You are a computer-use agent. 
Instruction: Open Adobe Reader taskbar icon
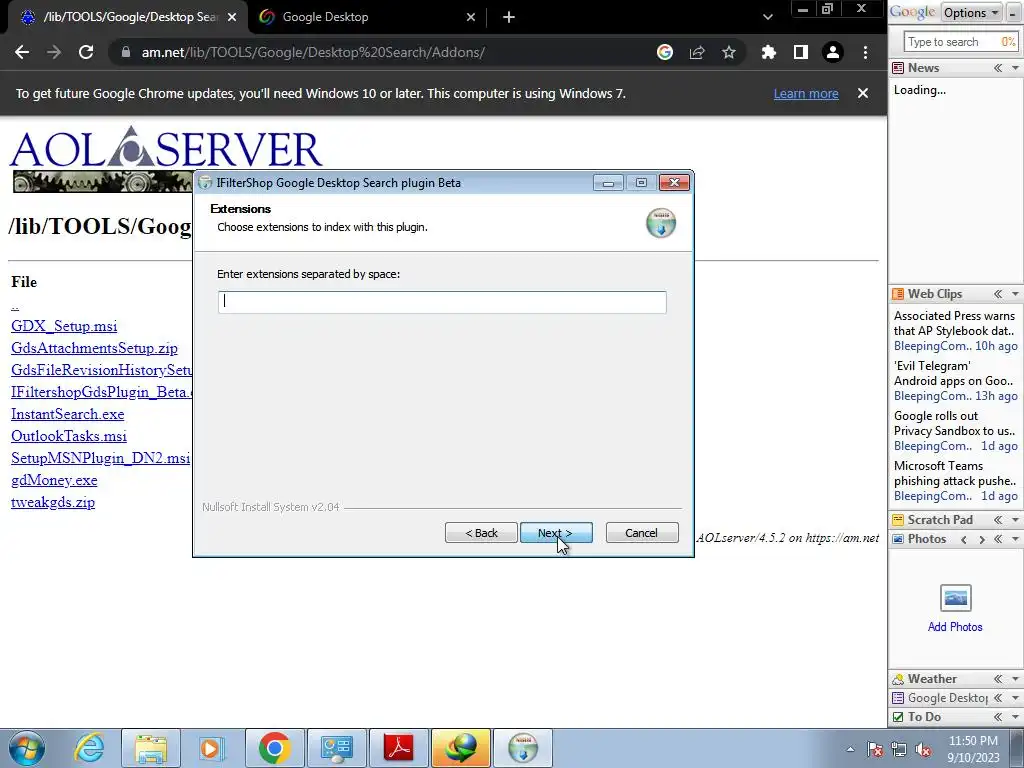(x=399, y=748)
